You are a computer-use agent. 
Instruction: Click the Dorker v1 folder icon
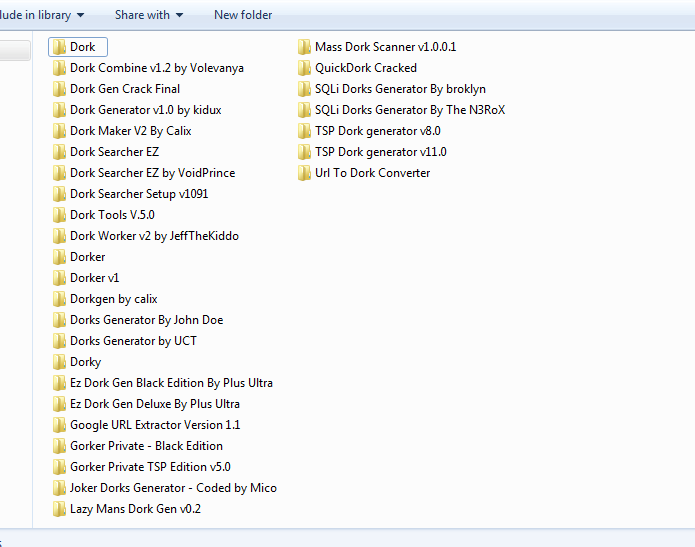click(59, 278)
